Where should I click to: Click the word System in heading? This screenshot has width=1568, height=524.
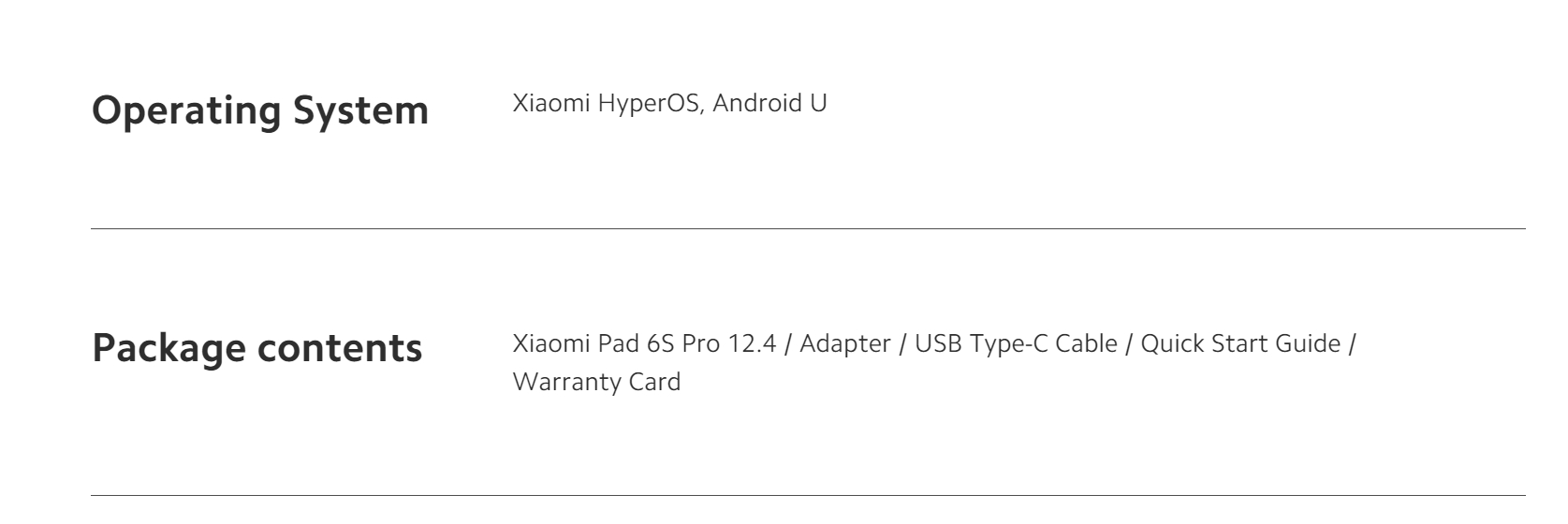tap(360, 110)
